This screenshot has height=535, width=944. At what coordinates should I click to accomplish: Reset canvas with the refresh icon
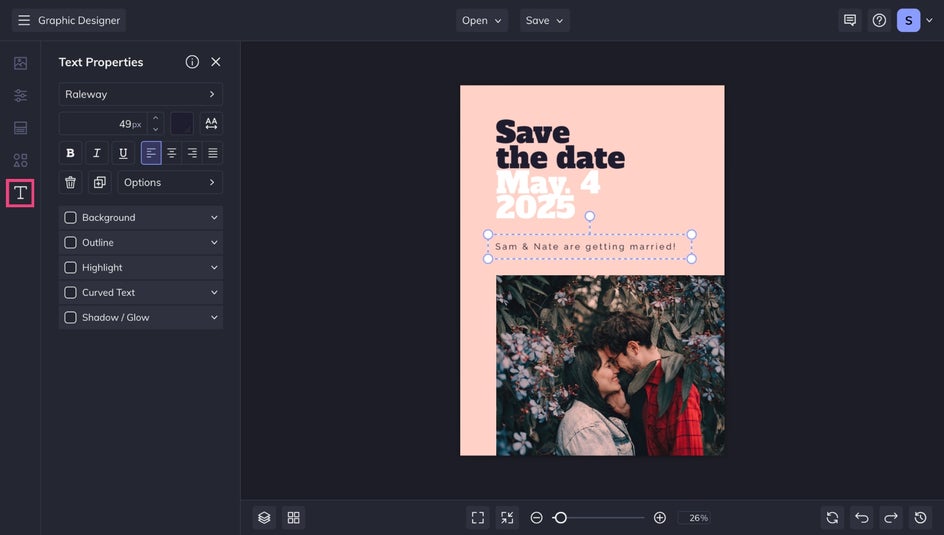pyautogui.click(x=833, y=518)
